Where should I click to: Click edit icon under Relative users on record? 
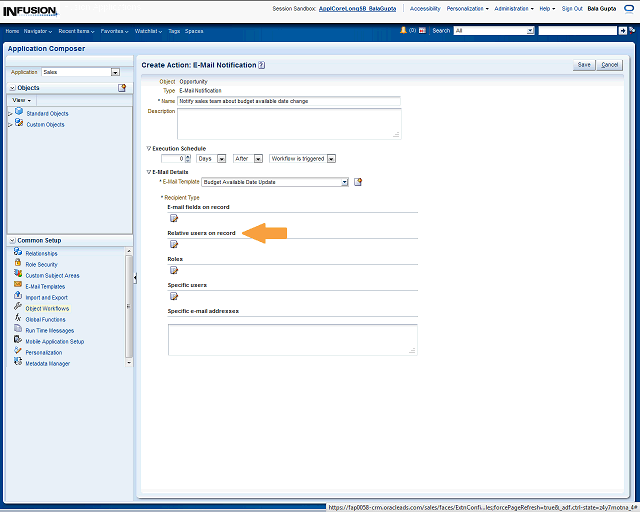(x=173, y=244)
